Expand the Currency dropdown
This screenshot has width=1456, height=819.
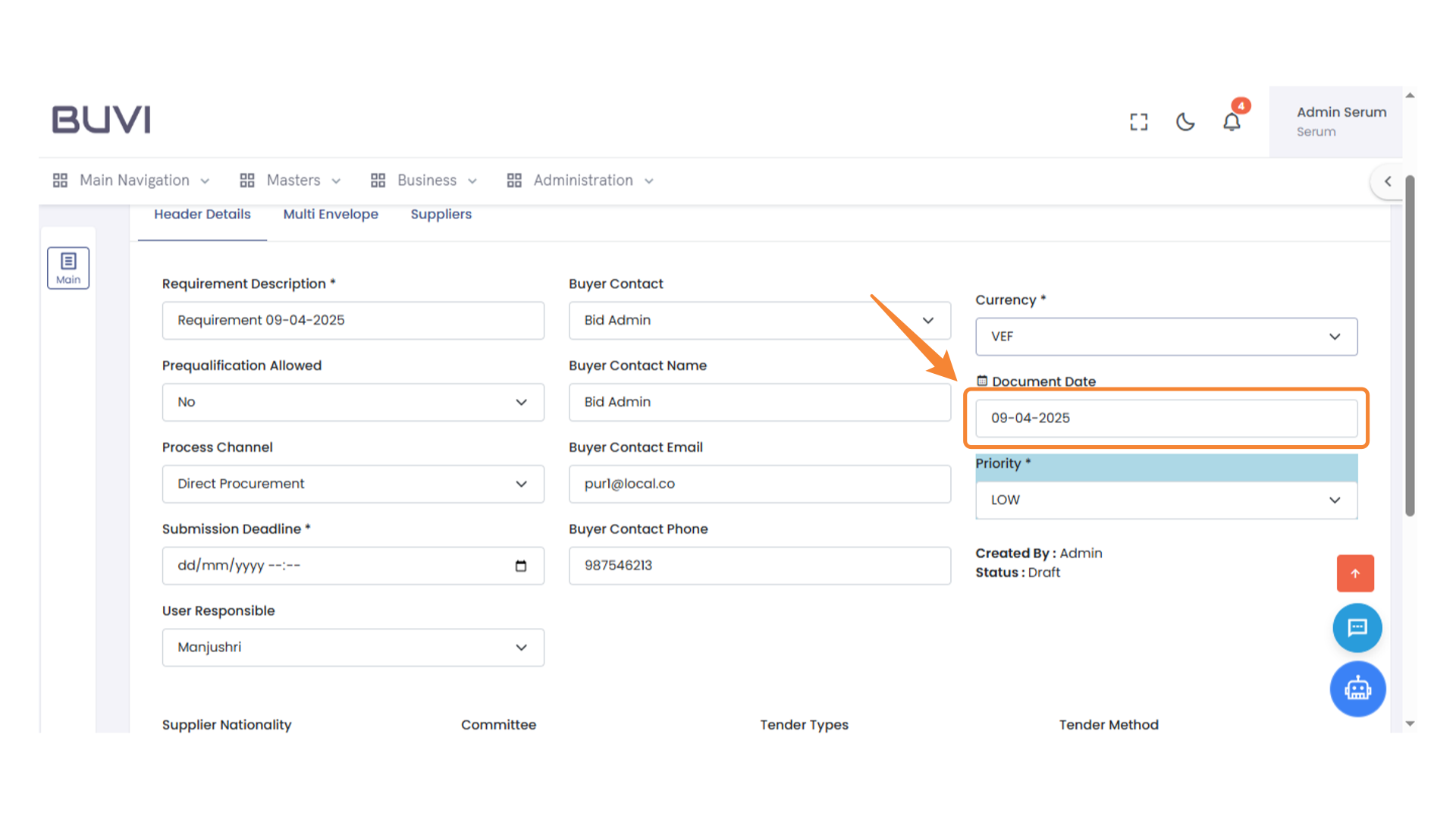click(1166, 337)
